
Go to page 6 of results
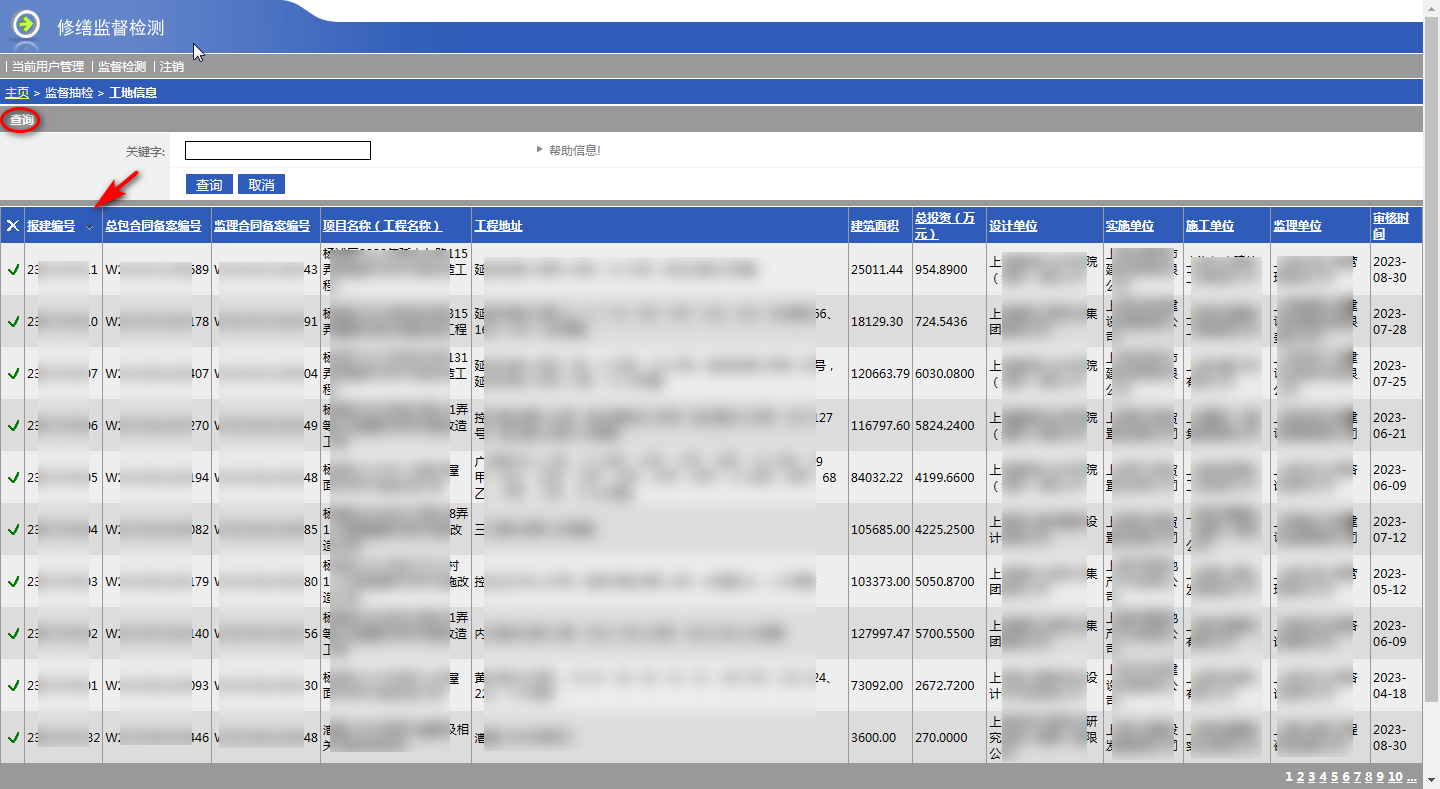coord(1346,777)
